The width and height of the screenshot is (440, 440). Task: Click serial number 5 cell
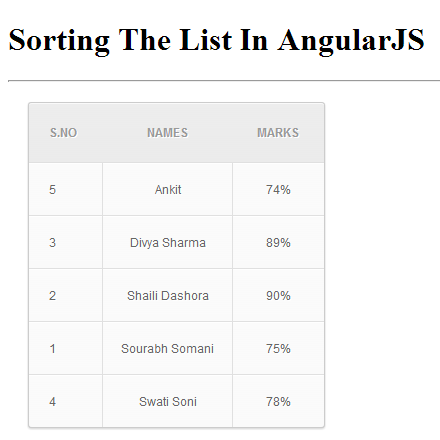[x=66, y=189]
